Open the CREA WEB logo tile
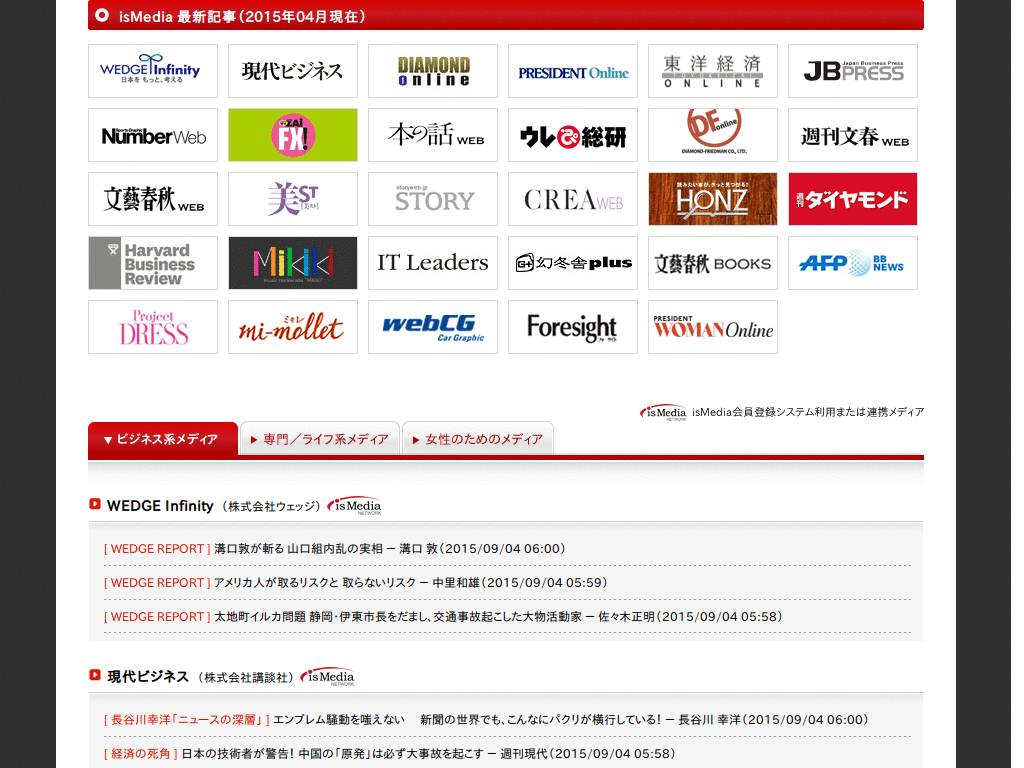This screenshot has width=1024, height=768. (573, 199)
